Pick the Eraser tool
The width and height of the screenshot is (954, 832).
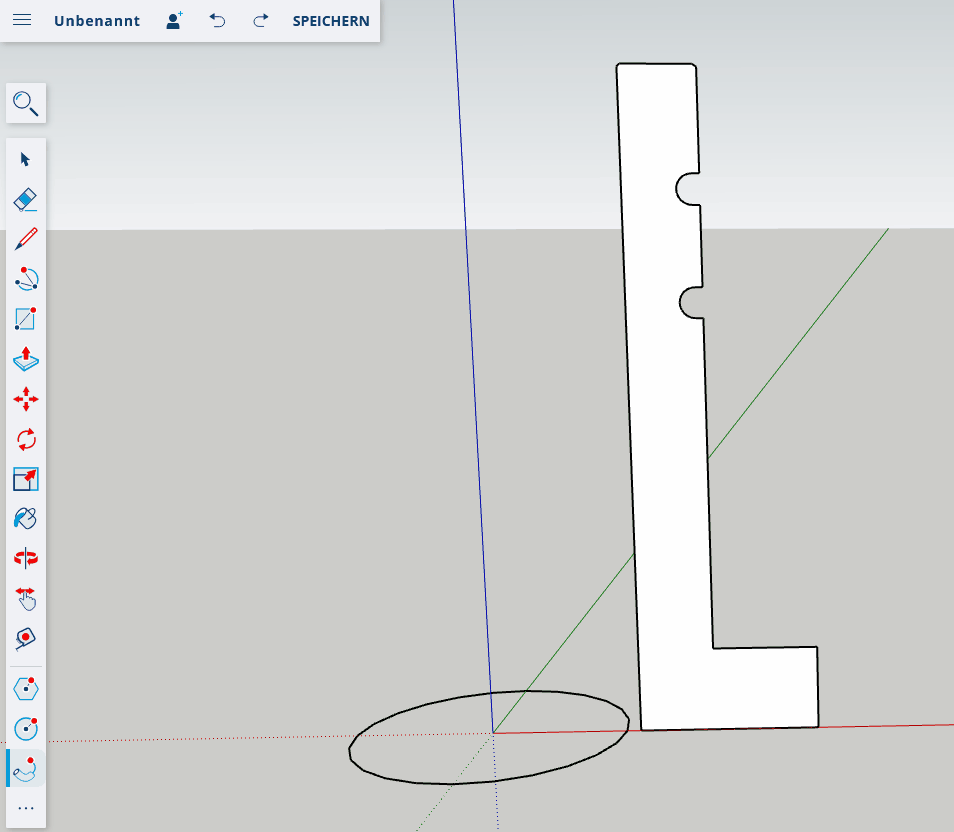coord(26,199)
